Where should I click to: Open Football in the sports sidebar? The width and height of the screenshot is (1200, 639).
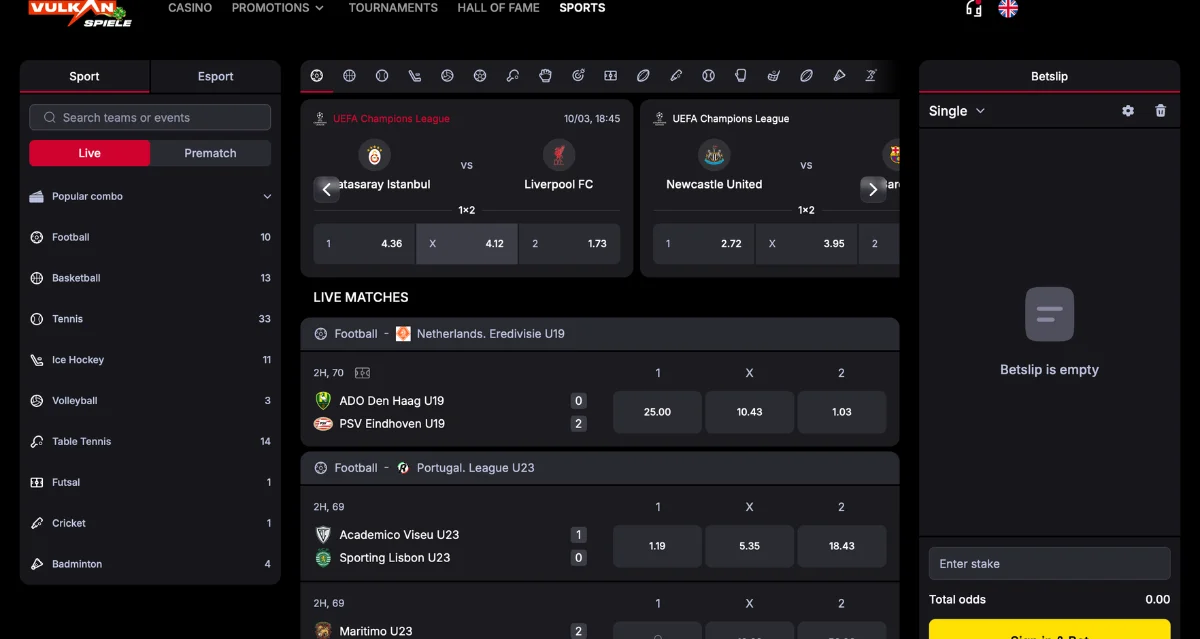pos(150,237)
